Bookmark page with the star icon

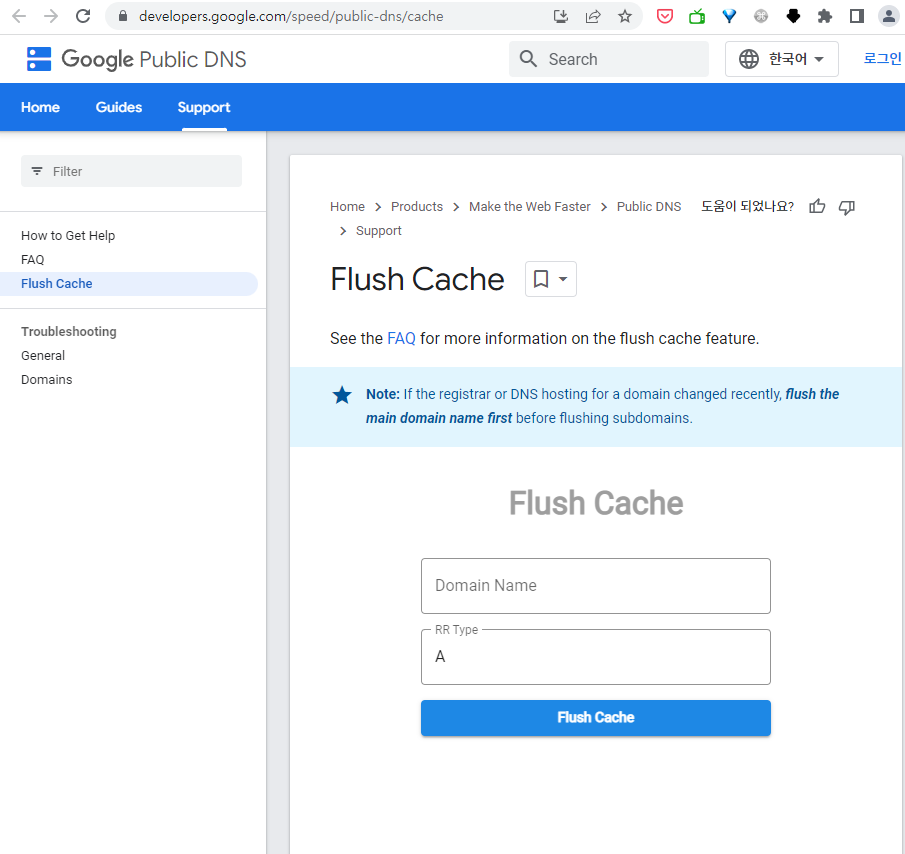point(625,16)
